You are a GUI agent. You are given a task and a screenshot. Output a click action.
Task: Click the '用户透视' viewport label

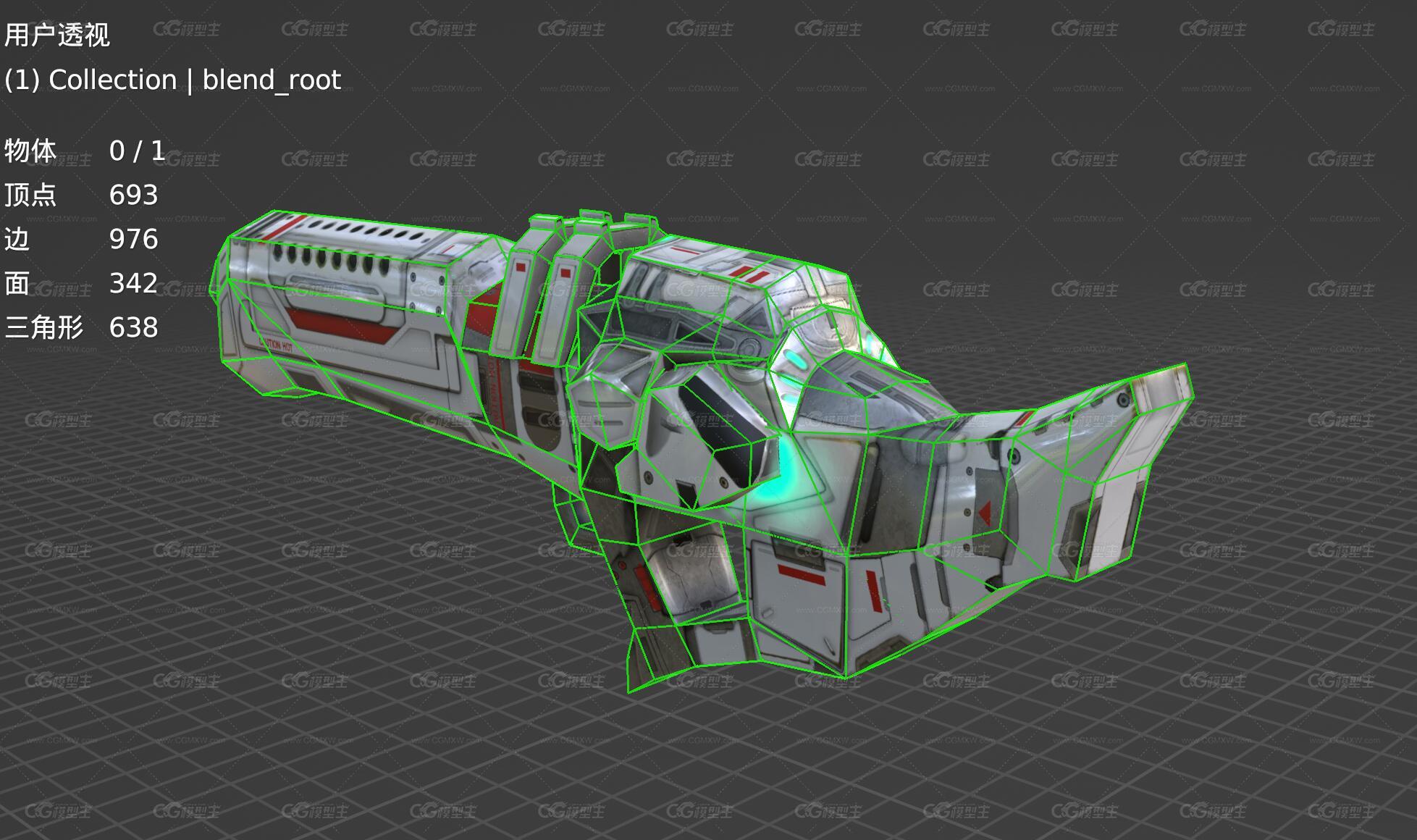(56, 35)
